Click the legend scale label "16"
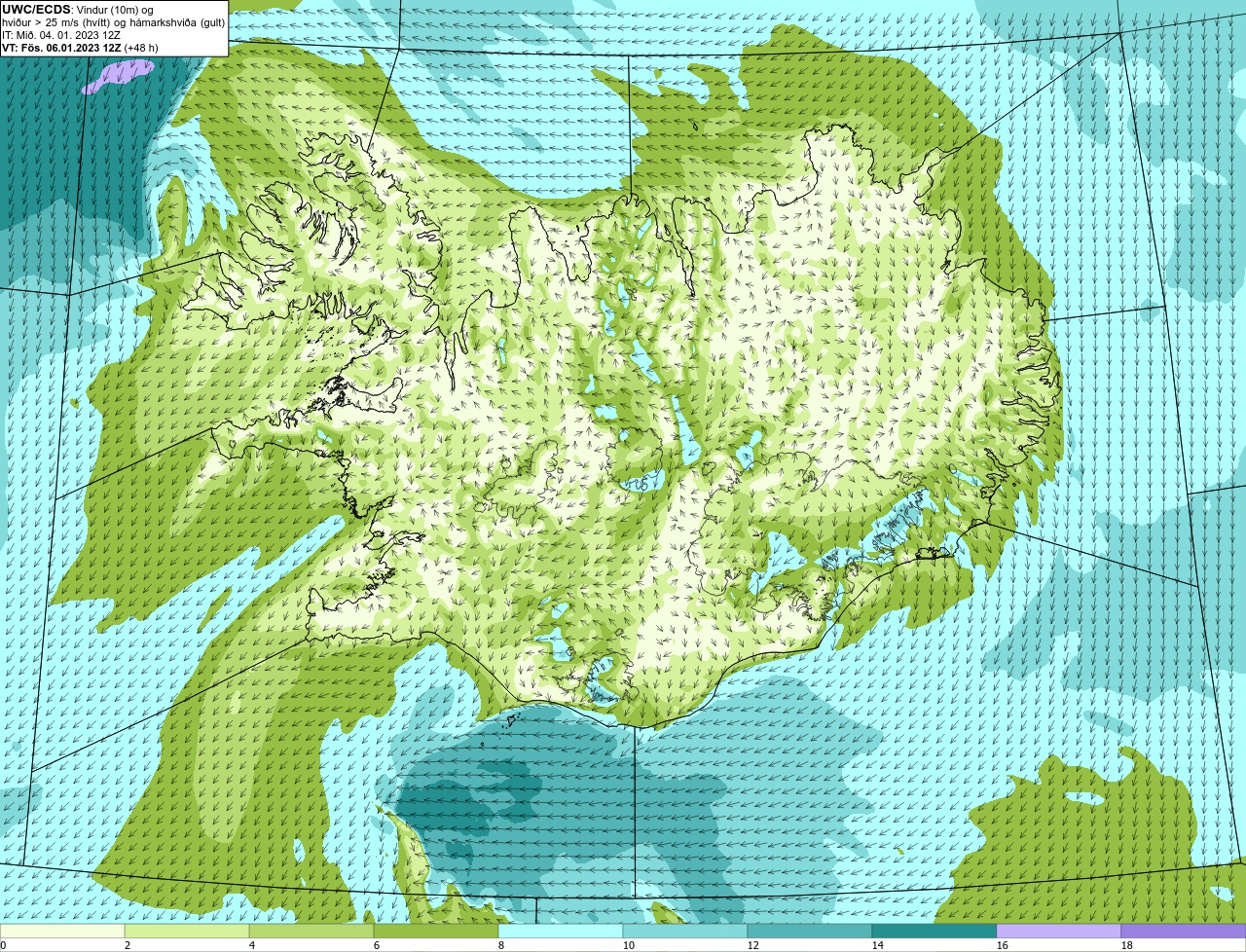 point(1003,945)
